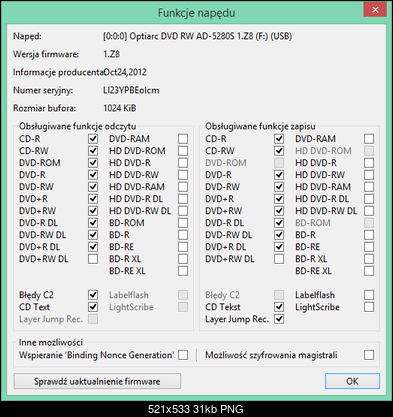Toggle DVD+R checkbox in write functions
This screenshot has width=393, height=417.
point(279,199)
